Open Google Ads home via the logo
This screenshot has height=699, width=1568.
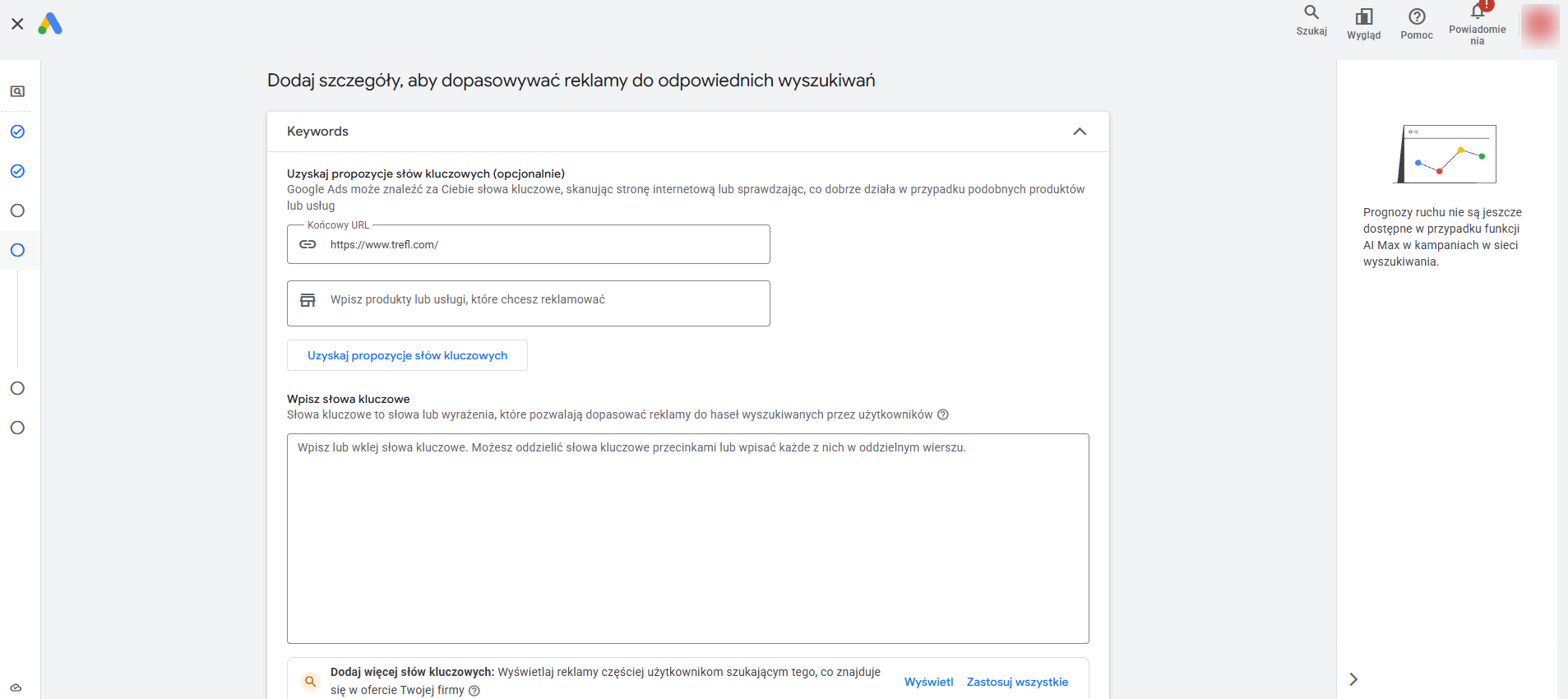point(50,24)
